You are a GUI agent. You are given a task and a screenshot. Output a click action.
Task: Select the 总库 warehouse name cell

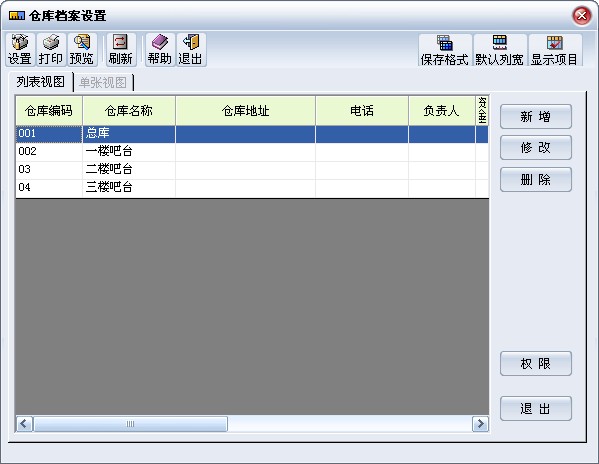click(129, 134)
